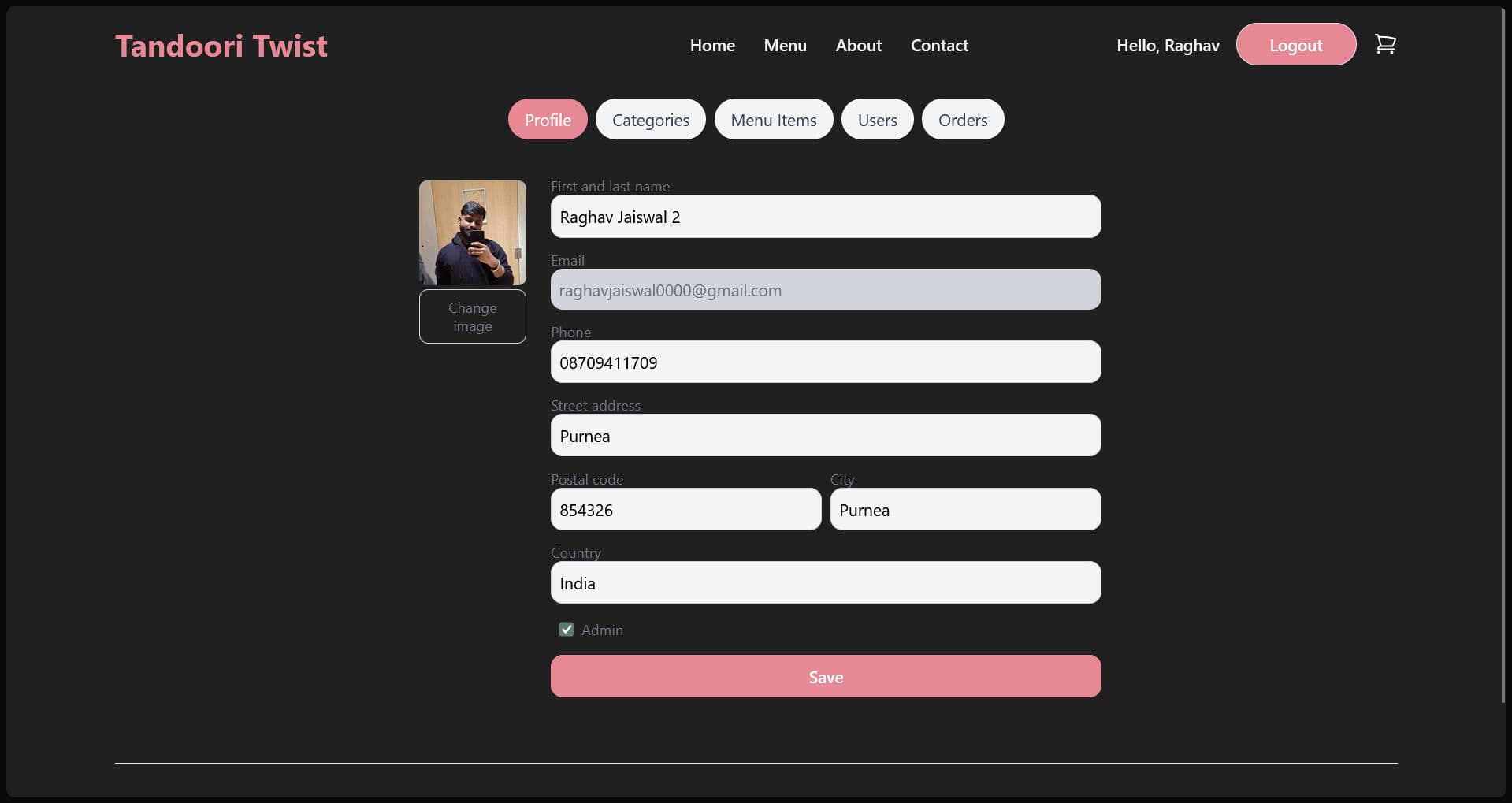Screen dimensions: 1512x803
Task: Go to the Profile tab
Action: click(547, 119)
